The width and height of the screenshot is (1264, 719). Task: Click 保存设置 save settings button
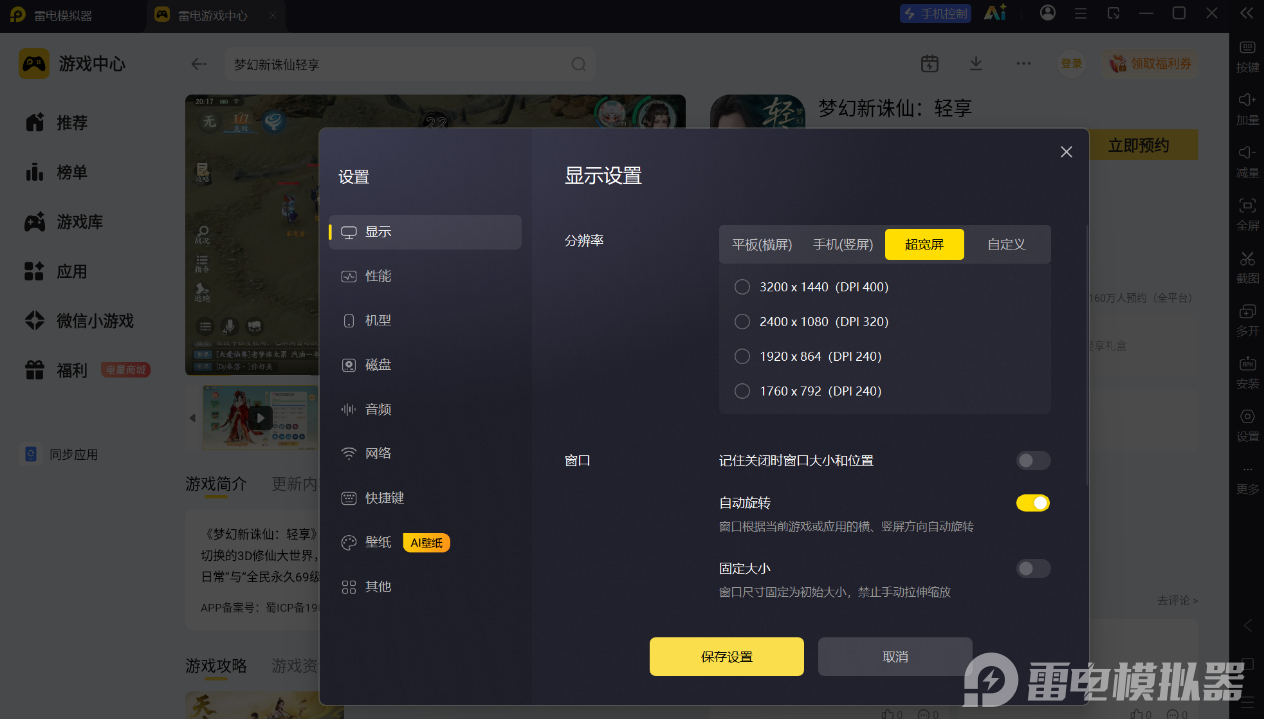click(727, 657)
